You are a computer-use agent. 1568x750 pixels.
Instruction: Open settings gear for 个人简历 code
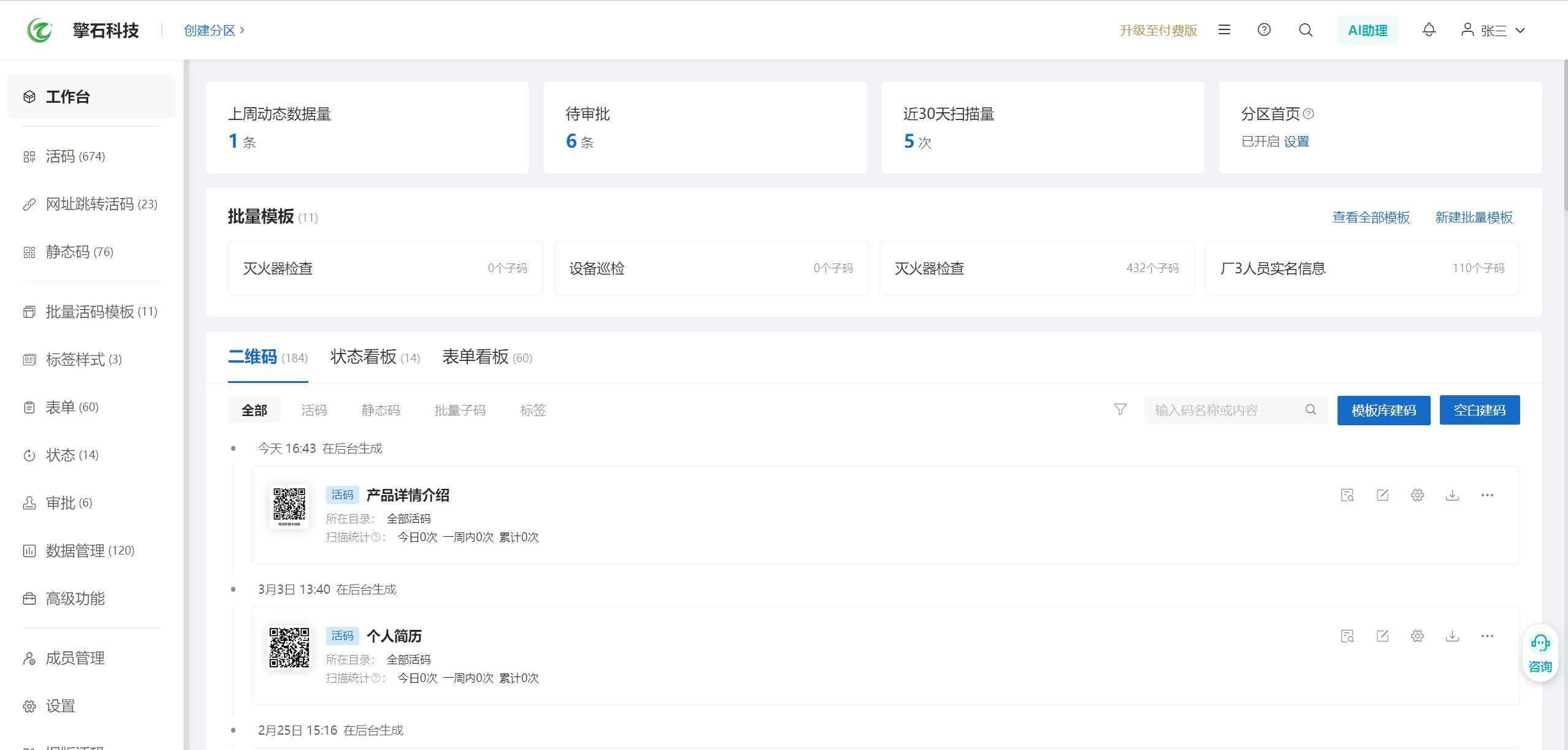[x=1417, y=636]
